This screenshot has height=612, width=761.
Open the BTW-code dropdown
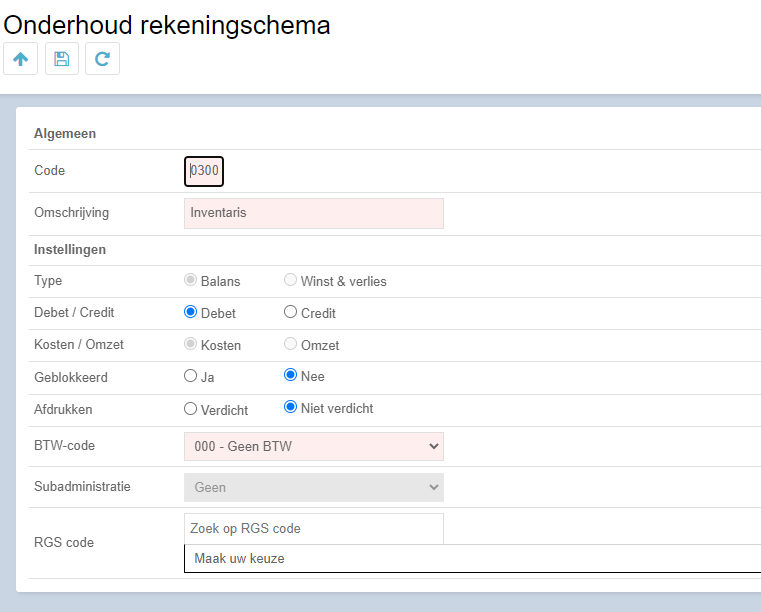tap(314, 447)
